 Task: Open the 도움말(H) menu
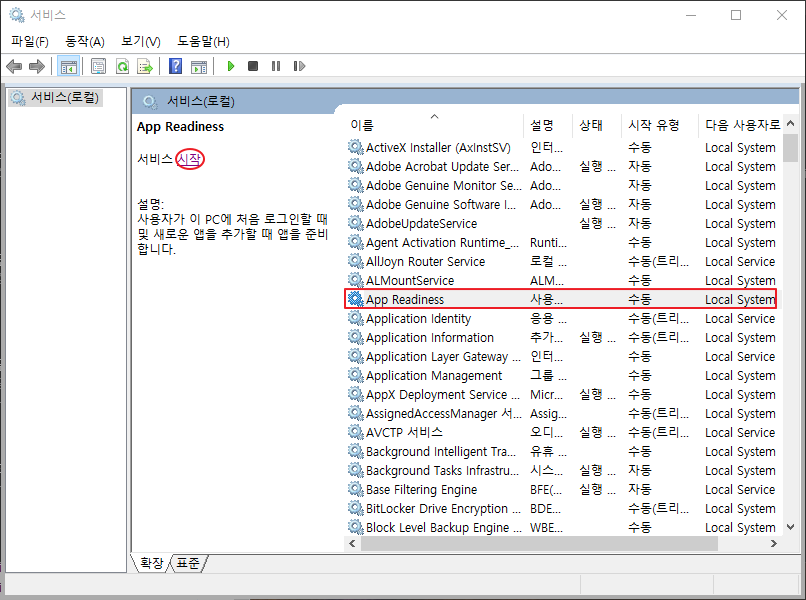(x=204, y=42)
